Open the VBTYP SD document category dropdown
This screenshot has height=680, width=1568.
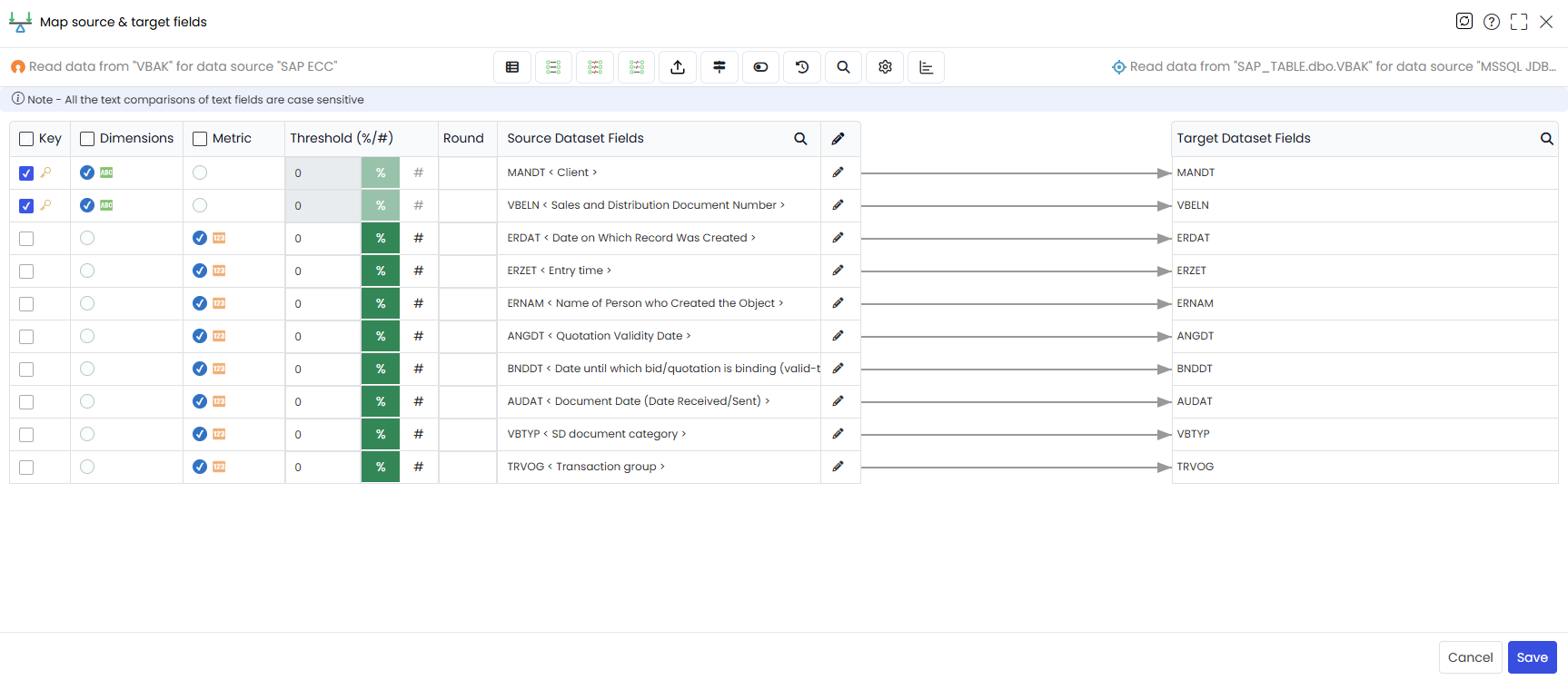pyautogui.click(x=659, y=434)
